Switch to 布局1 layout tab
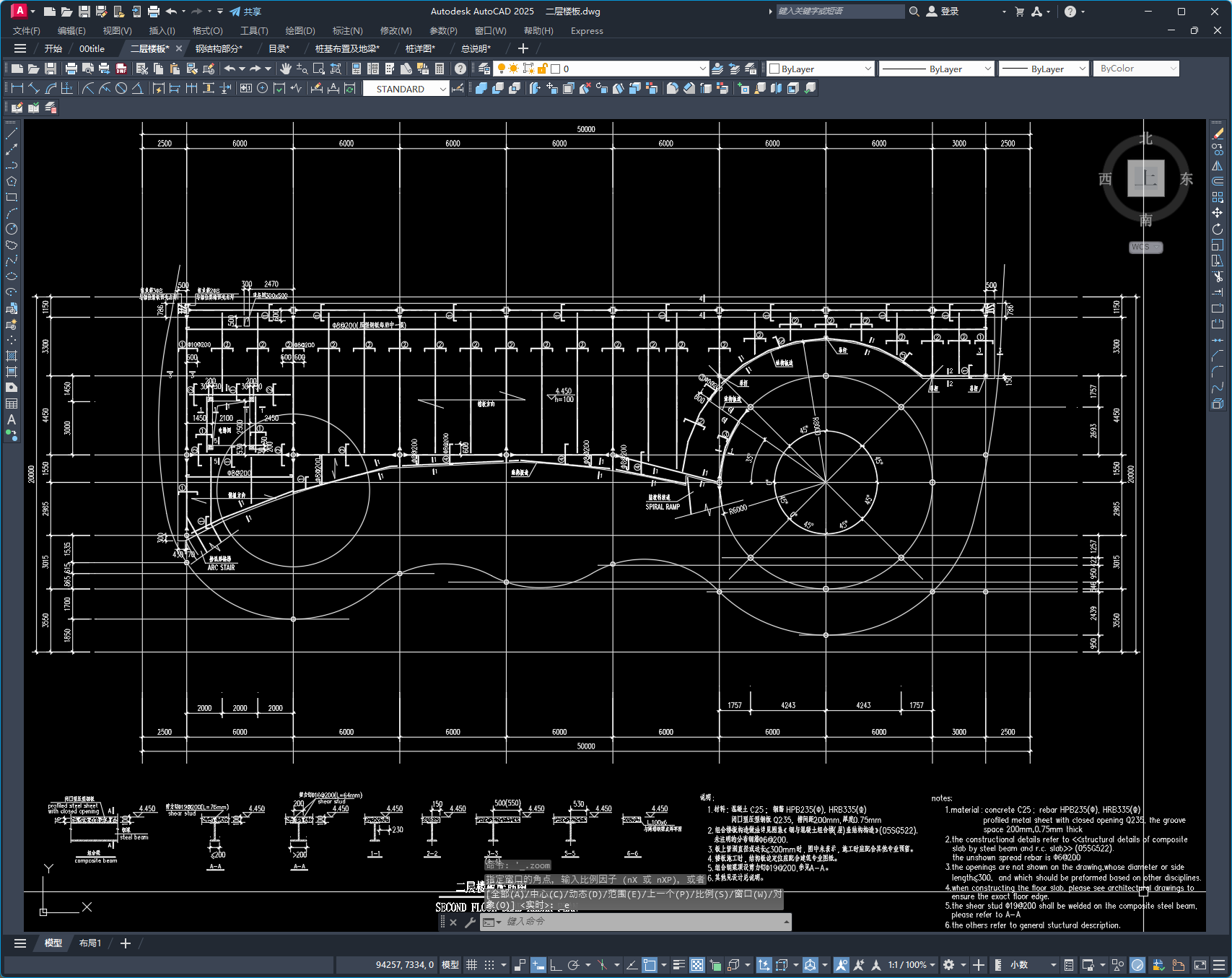Image resolution: width=1232 pixels, height=978 pixels. pyautogui.click(x=90, y=943)
